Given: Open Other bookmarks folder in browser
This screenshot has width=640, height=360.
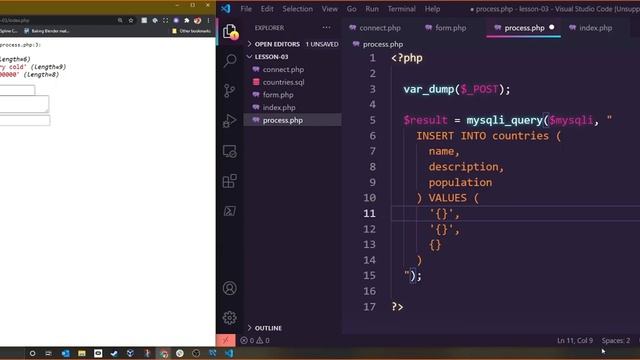Looking at the screenshot, I should (191, 31).
